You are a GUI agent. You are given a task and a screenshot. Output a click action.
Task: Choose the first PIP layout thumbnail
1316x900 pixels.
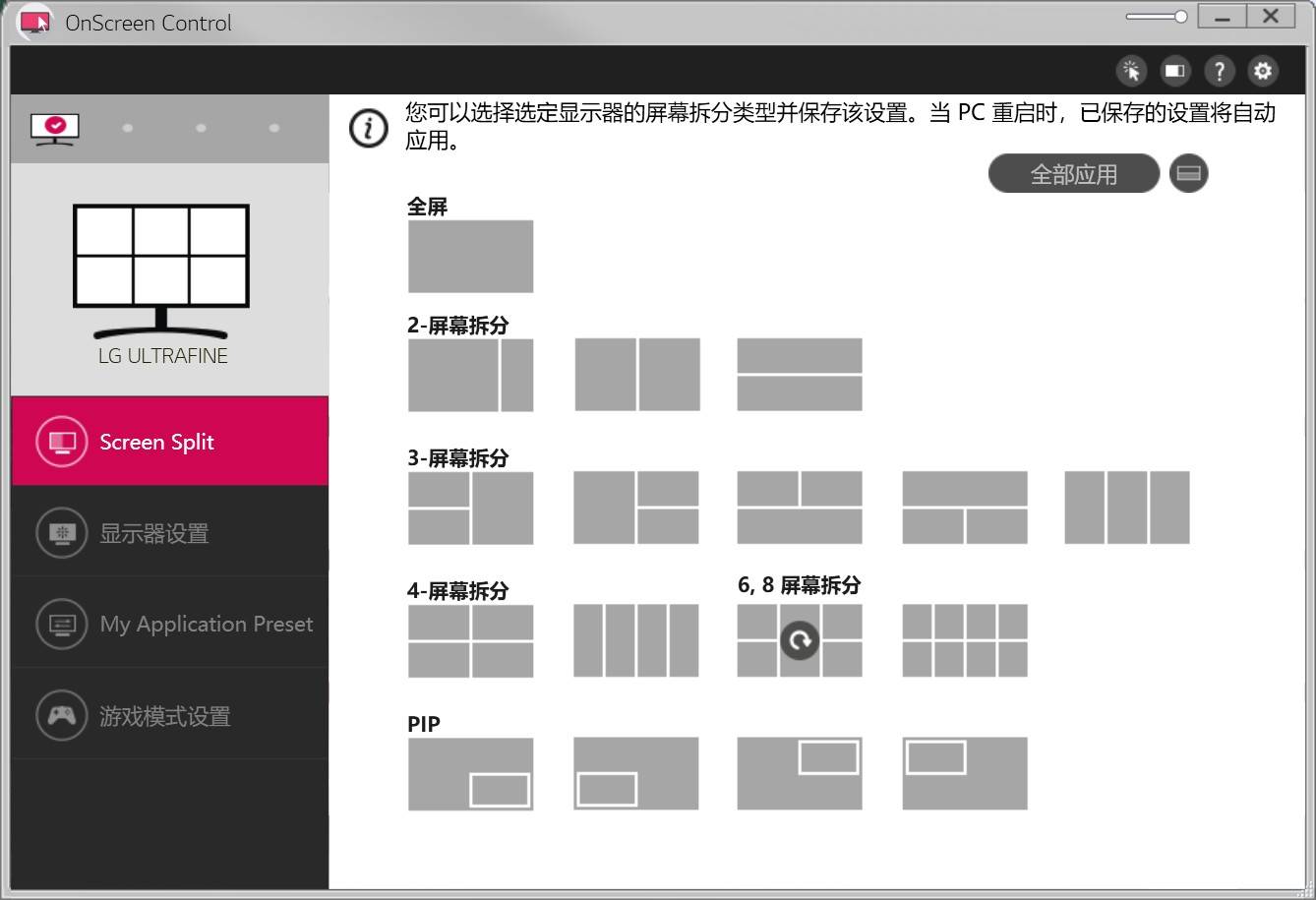[470, 773]
